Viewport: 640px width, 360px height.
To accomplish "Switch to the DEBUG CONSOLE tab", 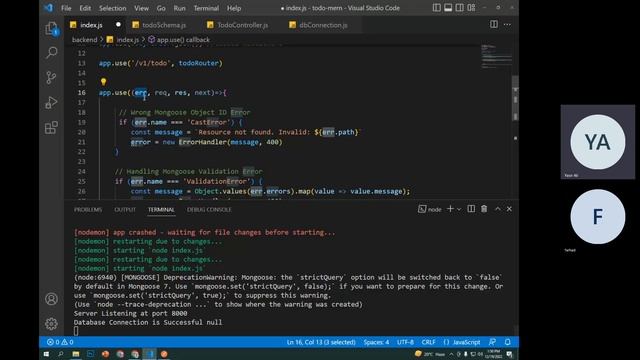I will point(209,209).
